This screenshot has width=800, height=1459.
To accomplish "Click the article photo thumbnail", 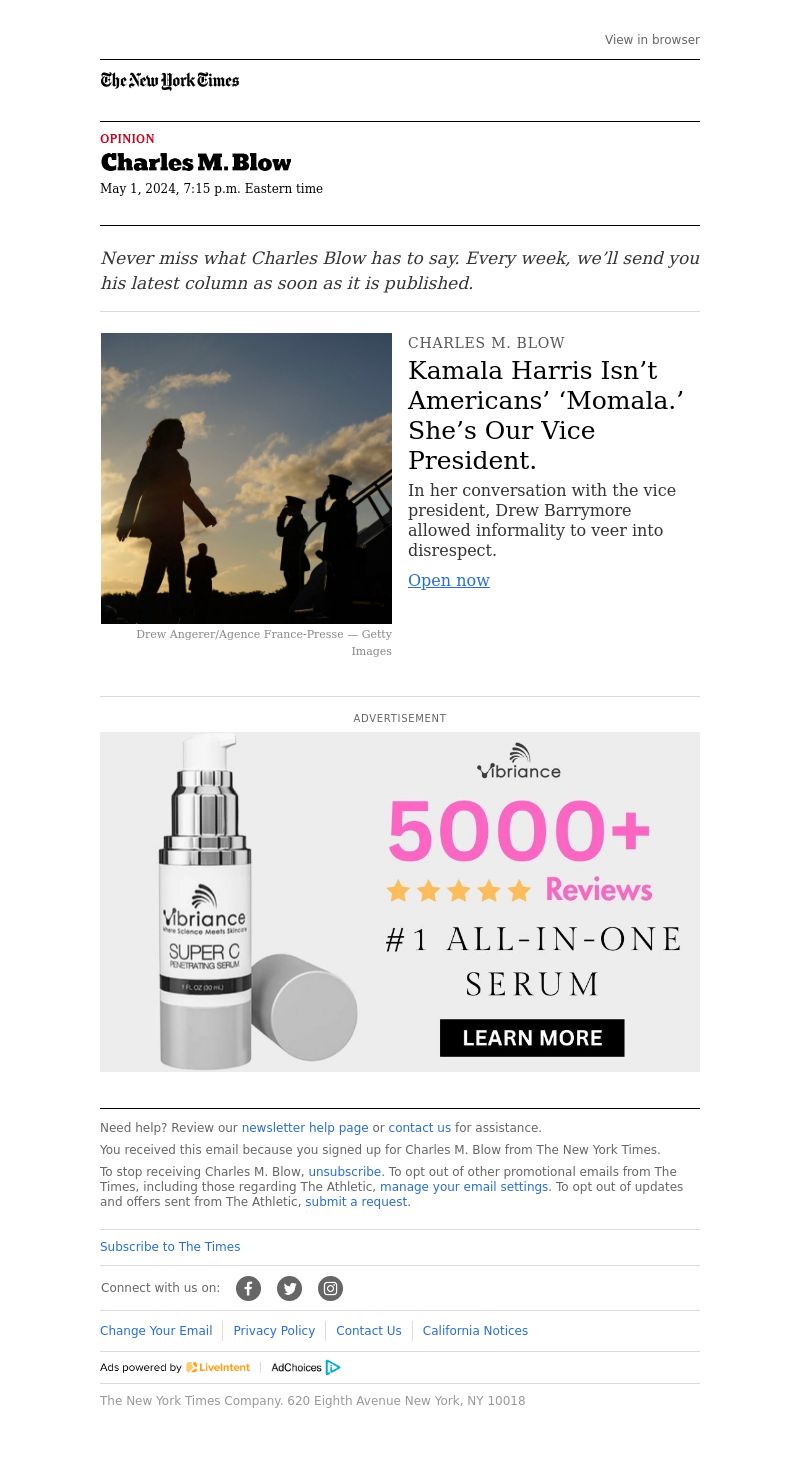I will [246, 478].
